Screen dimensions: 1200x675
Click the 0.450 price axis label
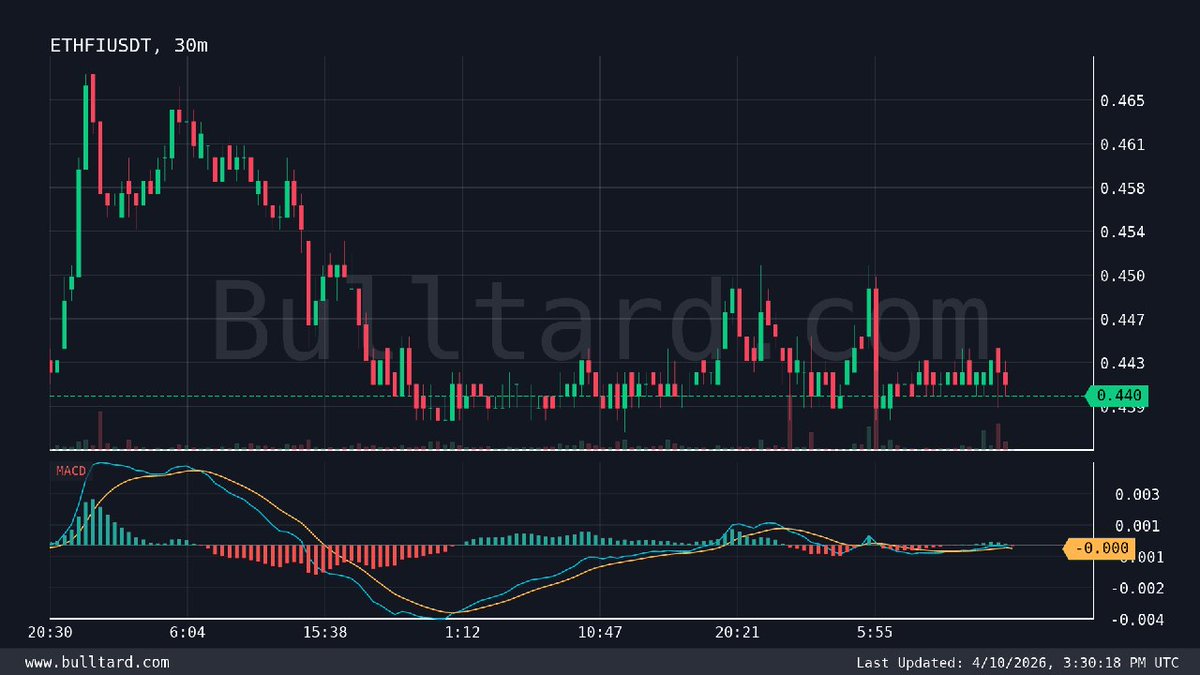coord(1121,276)
